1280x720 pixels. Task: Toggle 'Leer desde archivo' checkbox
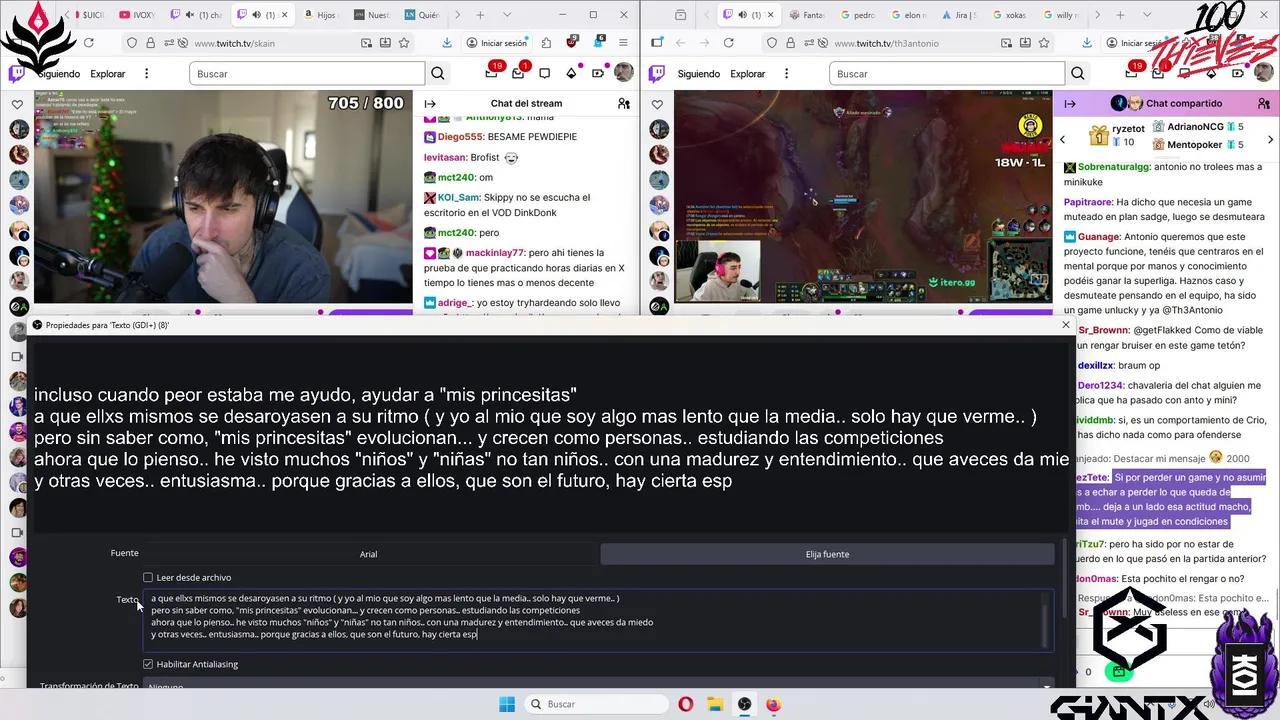coord(148,577)
